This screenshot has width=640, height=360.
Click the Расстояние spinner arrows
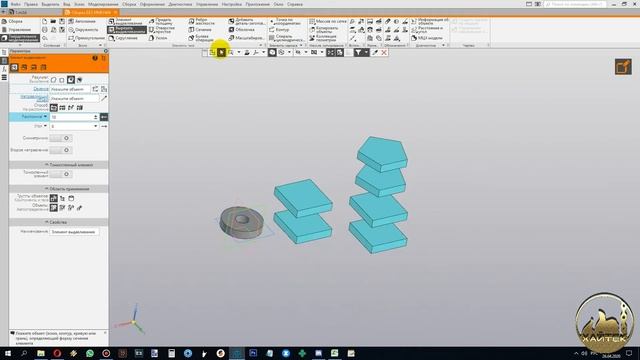point(96,117)
